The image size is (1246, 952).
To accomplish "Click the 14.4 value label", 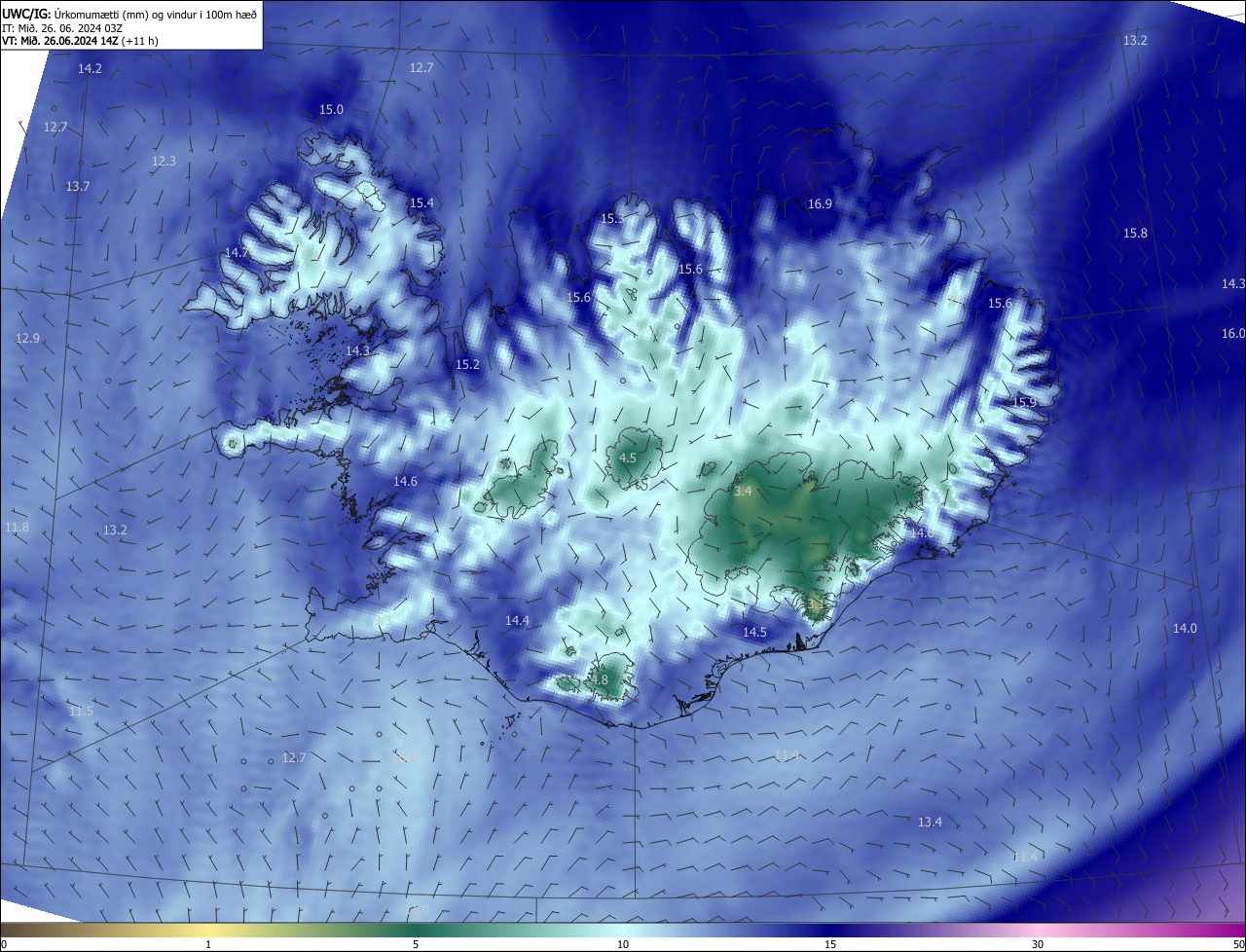I will [x=517, y=621].
